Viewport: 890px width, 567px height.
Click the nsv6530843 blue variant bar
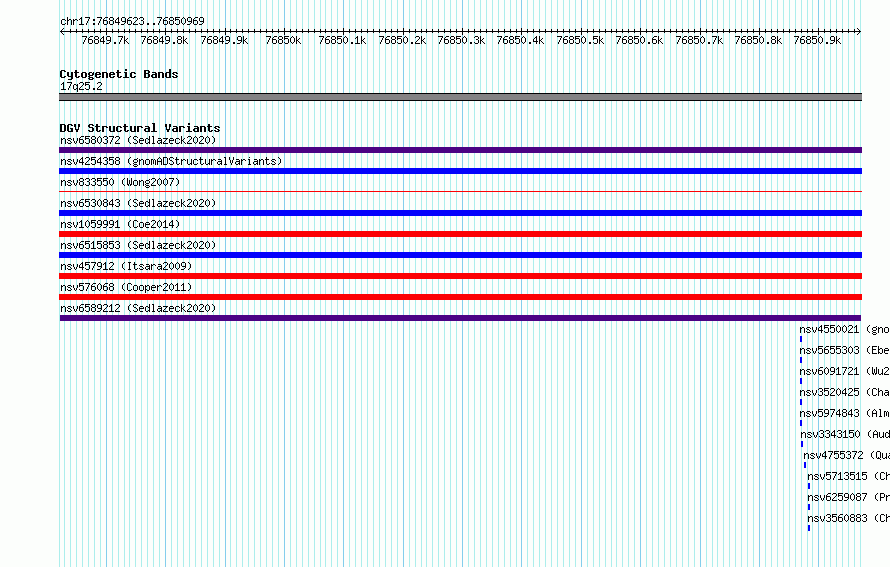click(x=460, y=213)
